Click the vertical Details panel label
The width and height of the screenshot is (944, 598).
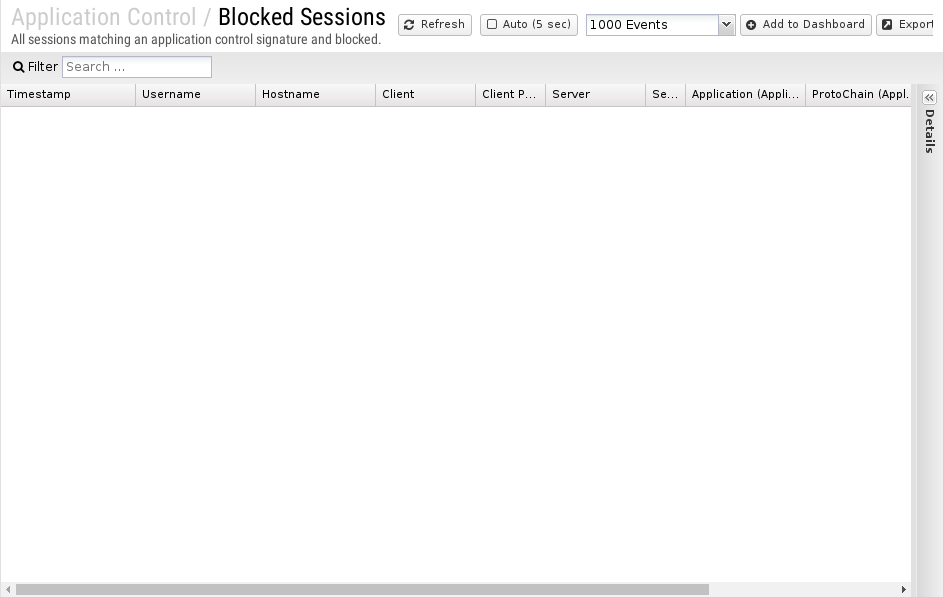930,131
